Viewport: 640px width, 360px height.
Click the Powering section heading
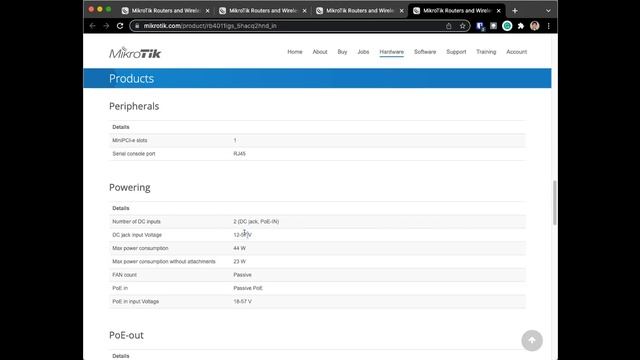[x=129, y=187]
